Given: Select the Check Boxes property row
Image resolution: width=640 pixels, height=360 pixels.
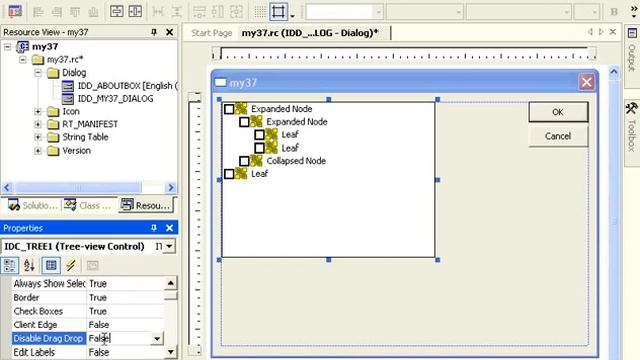Looking at the screenshot, I should [x=88, y=311].
